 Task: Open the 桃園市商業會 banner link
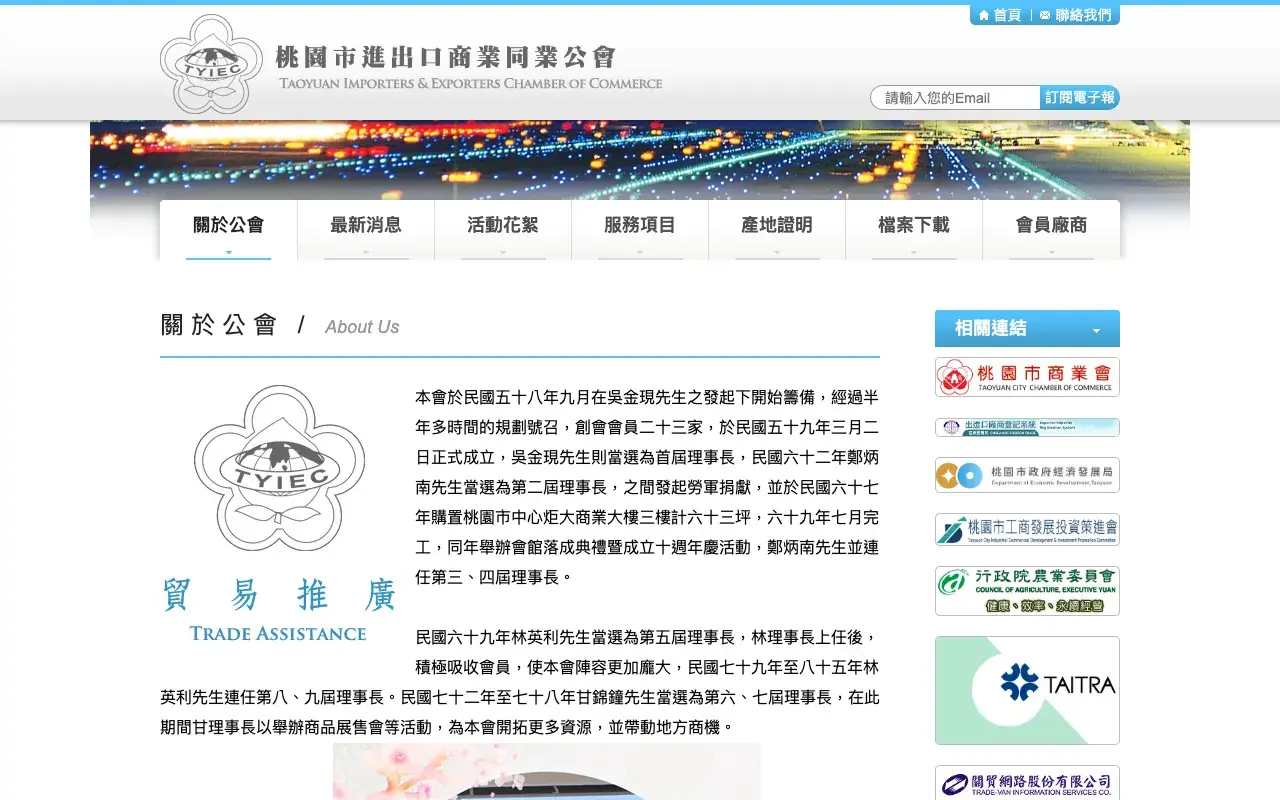point(1027,377)
